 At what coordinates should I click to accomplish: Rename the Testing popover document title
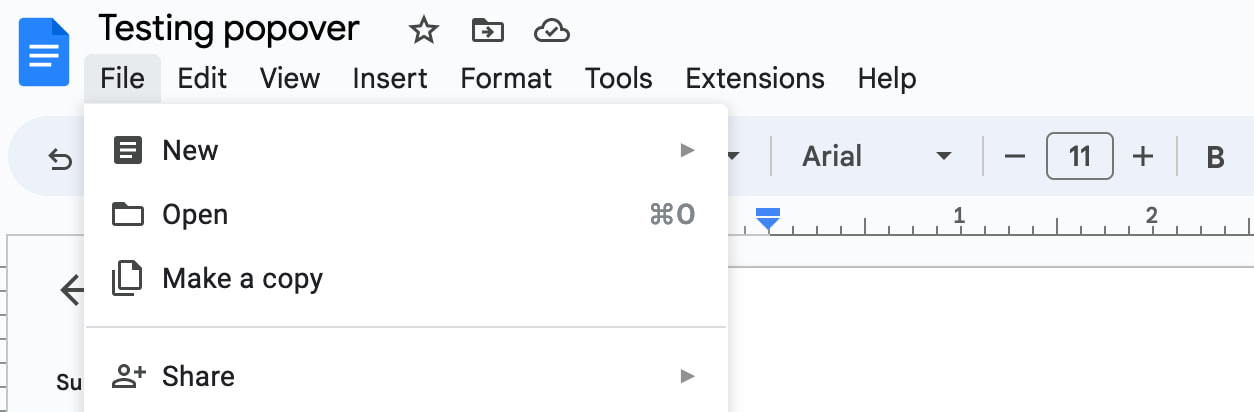(x=229, y=29)
